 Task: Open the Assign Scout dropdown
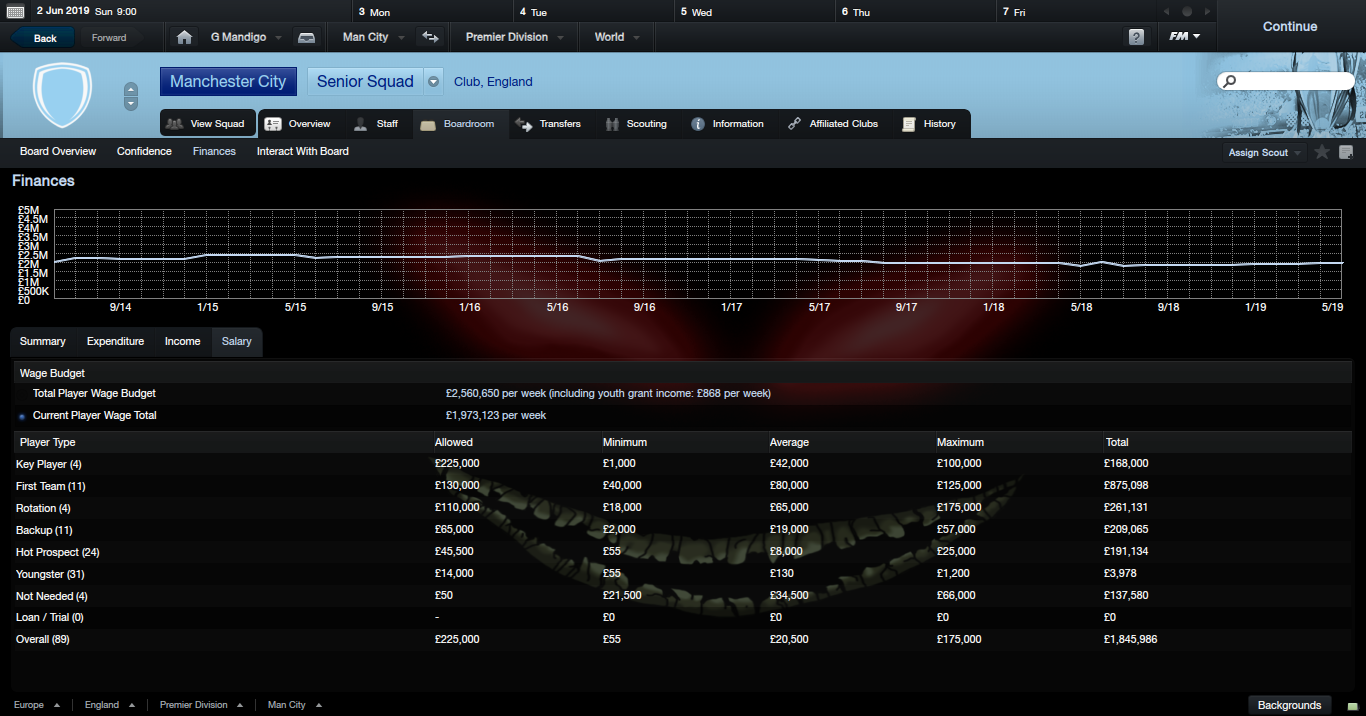click(x=1264, y=152)
